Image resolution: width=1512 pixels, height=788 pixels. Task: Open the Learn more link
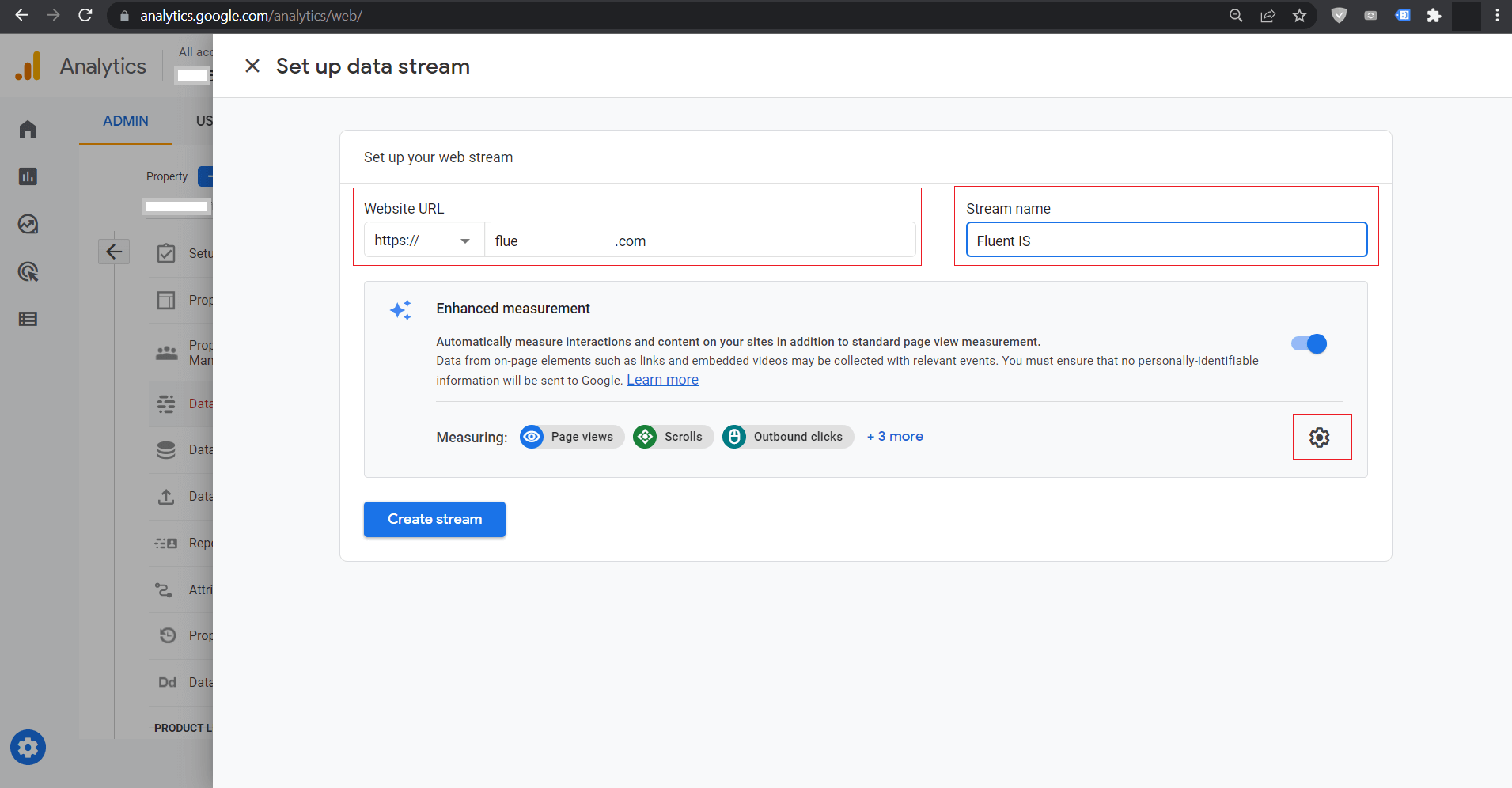click(662, 380)
